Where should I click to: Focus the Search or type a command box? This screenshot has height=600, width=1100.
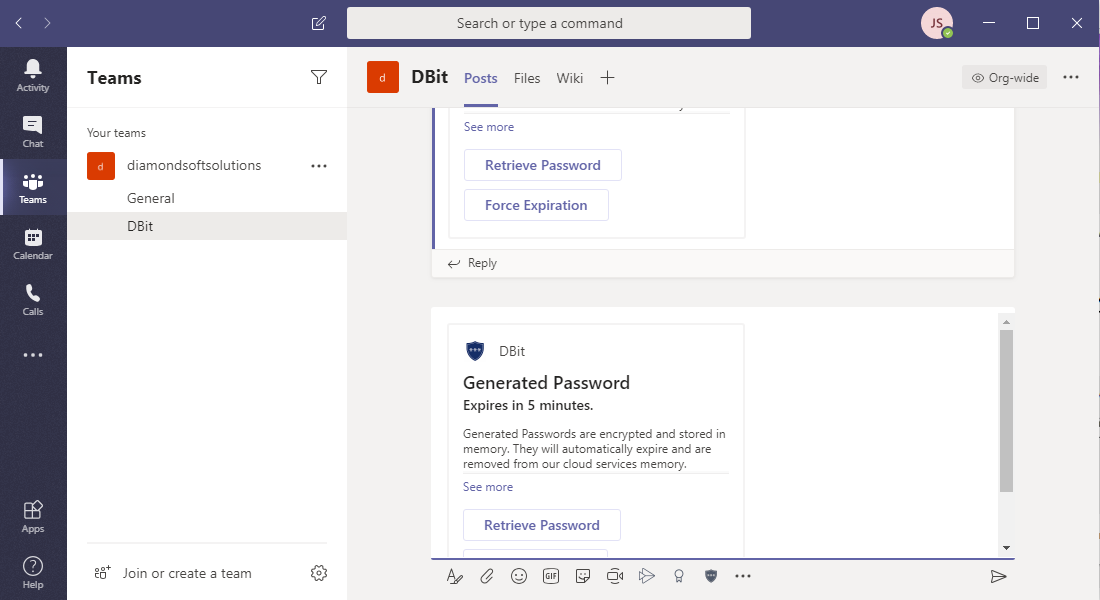549,23
